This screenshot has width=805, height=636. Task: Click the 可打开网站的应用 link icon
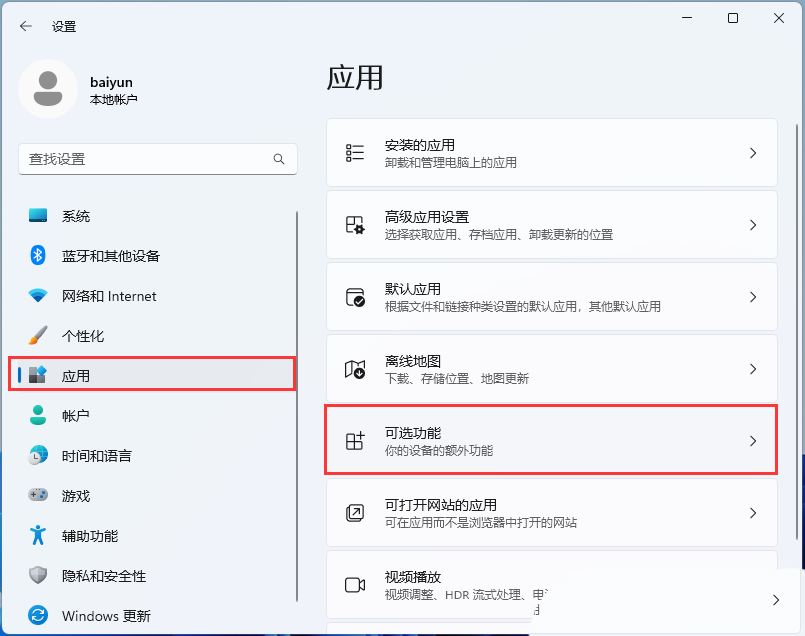pyautogui.click(x=355, y=512)
